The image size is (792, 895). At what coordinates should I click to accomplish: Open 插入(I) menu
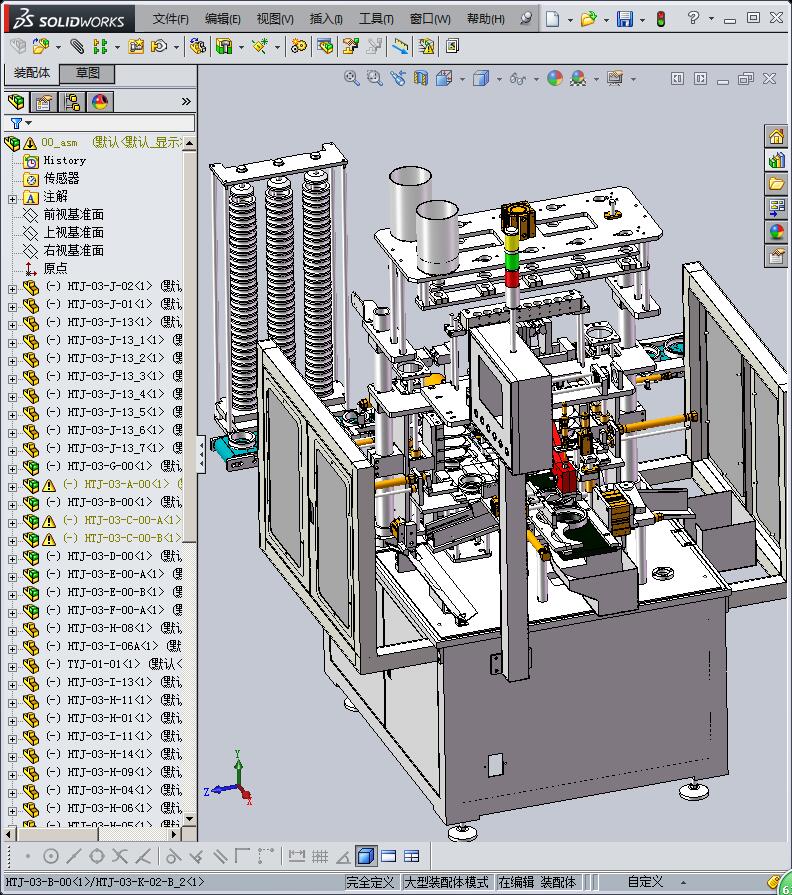[326, 19]
